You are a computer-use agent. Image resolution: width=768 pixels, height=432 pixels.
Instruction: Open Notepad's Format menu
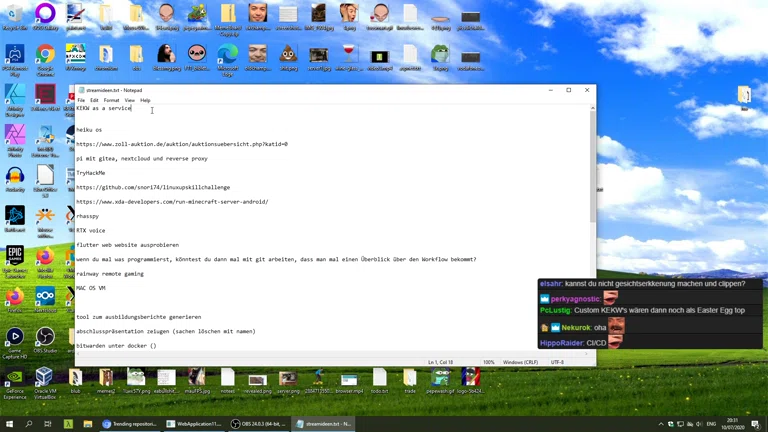[111, 100]
